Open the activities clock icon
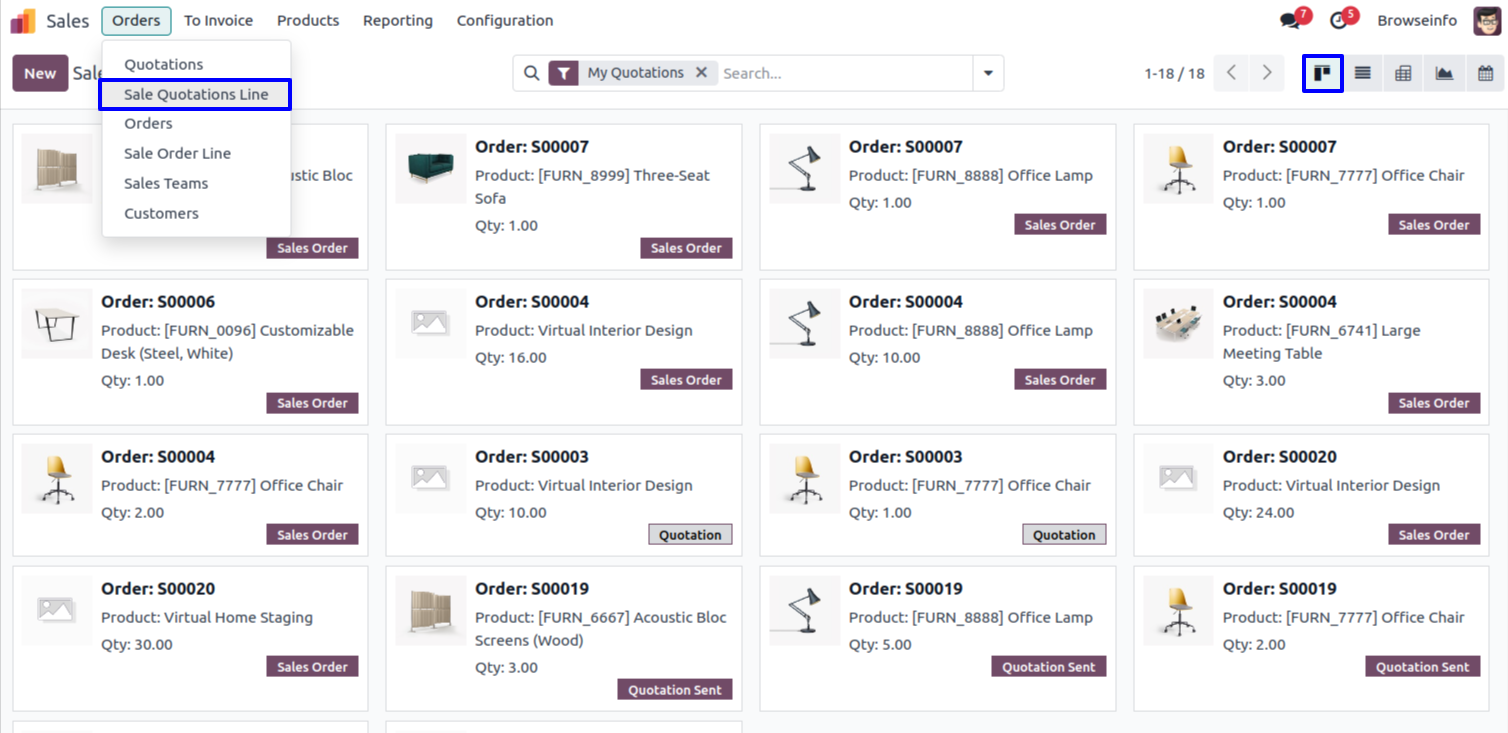1508x733 pixels. (x=1339, y=21)
